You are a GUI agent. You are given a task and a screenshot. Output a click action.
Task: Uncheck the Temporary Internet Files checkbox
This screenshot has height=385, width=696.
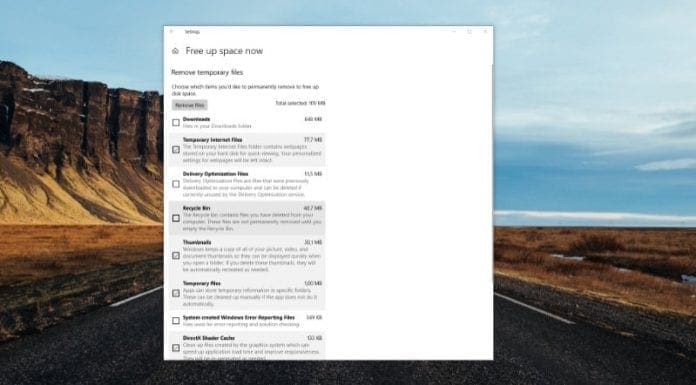[x=176, y=150]
